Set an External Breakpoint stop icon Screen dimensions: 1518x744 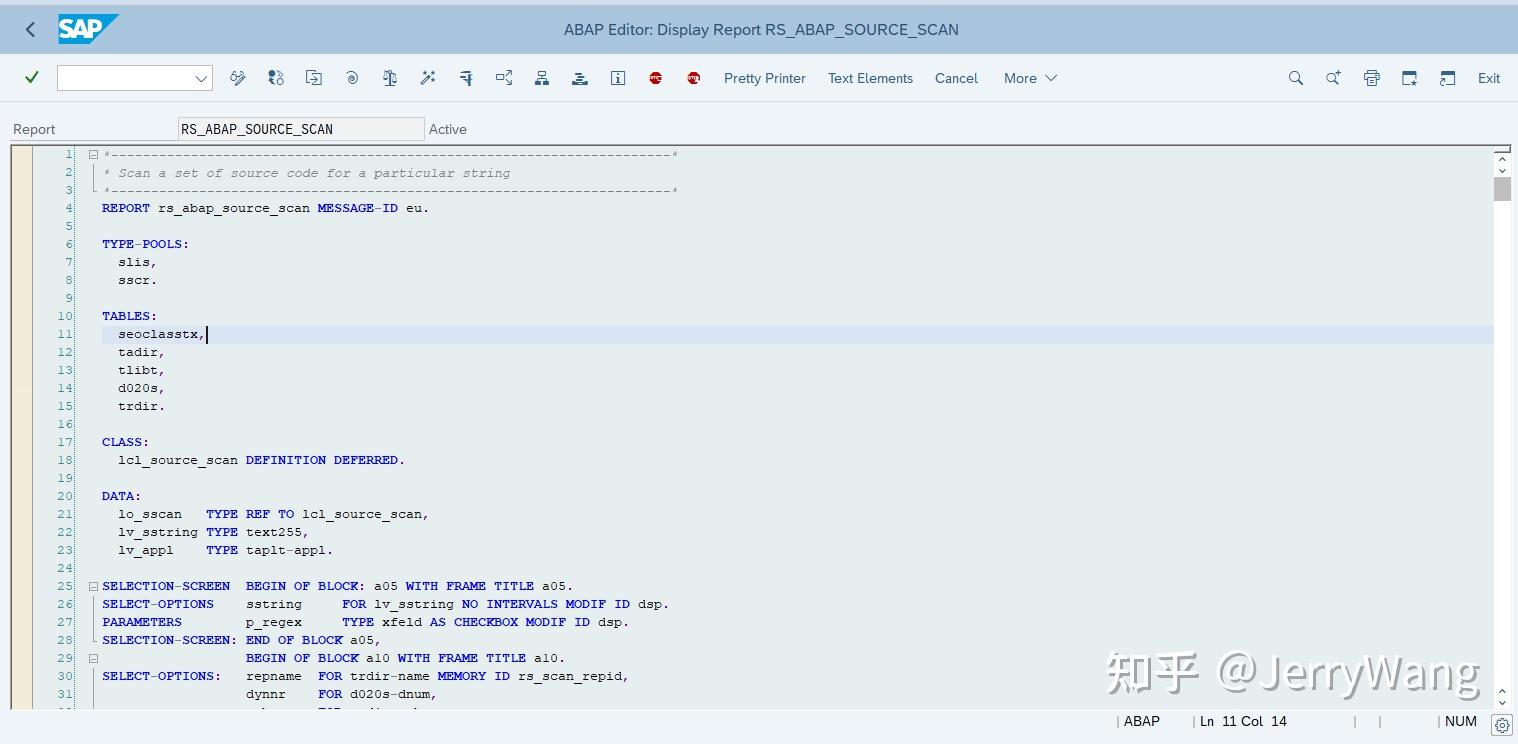(693, 78)
